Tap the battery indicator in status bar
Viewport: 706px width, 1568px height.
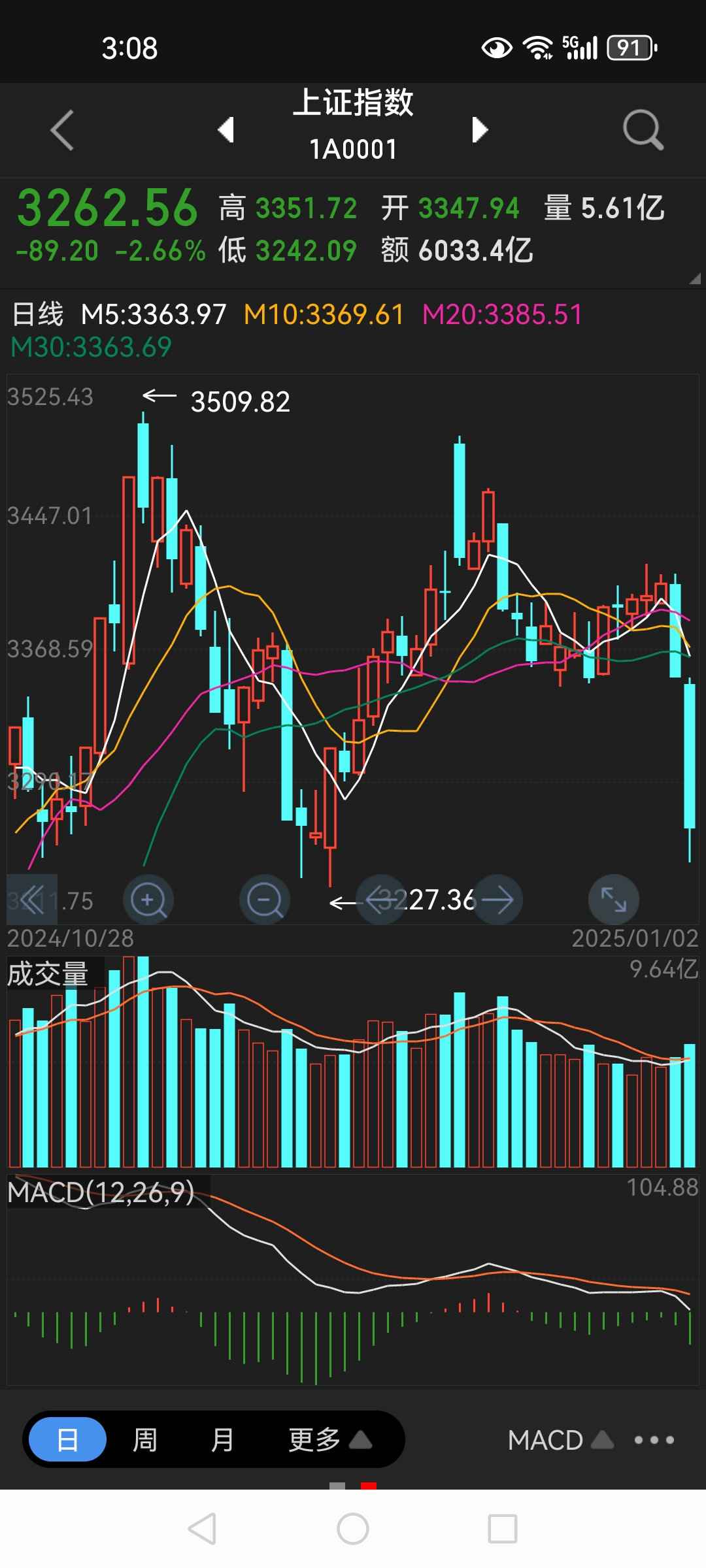632,48
